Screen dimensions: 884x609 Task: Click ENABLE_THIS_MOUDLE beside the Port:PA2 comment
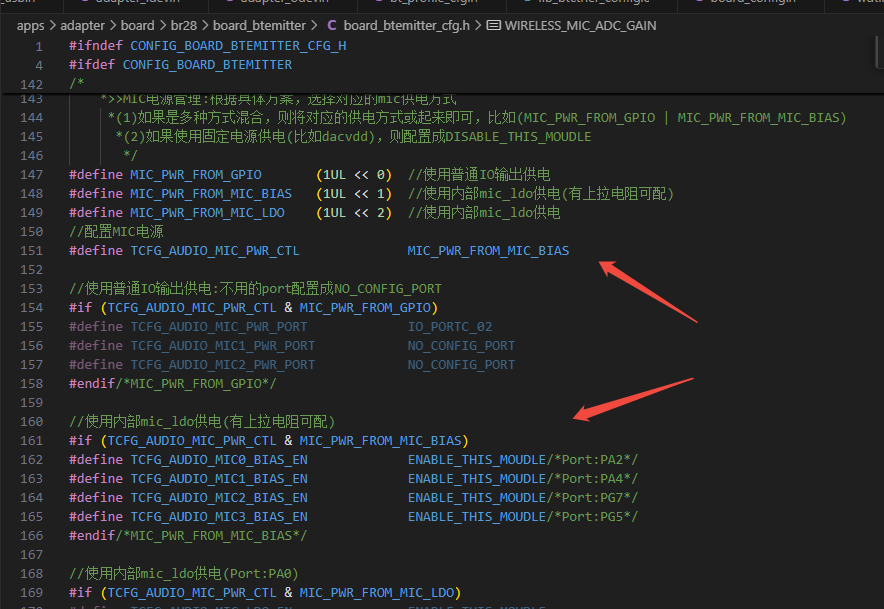pyautogui.click(x=477, y=460)
